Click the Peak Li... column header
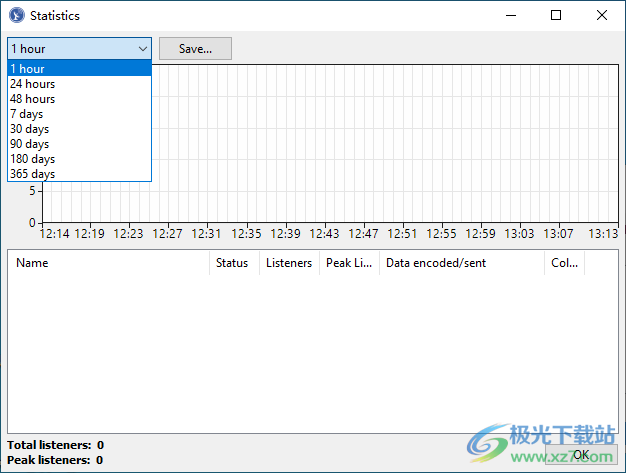The image size is (626, 473). click(x=348, y=263)
